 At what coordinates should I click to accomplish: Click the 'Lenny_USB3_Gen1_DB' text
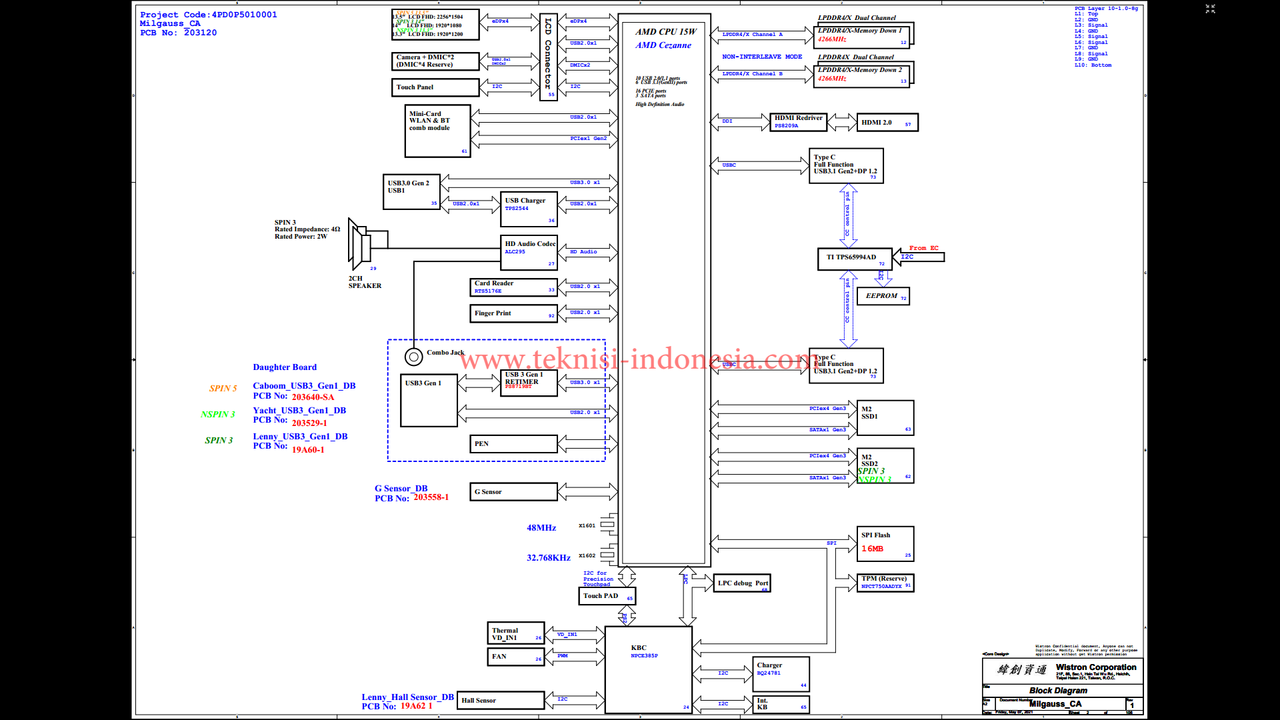300,436
